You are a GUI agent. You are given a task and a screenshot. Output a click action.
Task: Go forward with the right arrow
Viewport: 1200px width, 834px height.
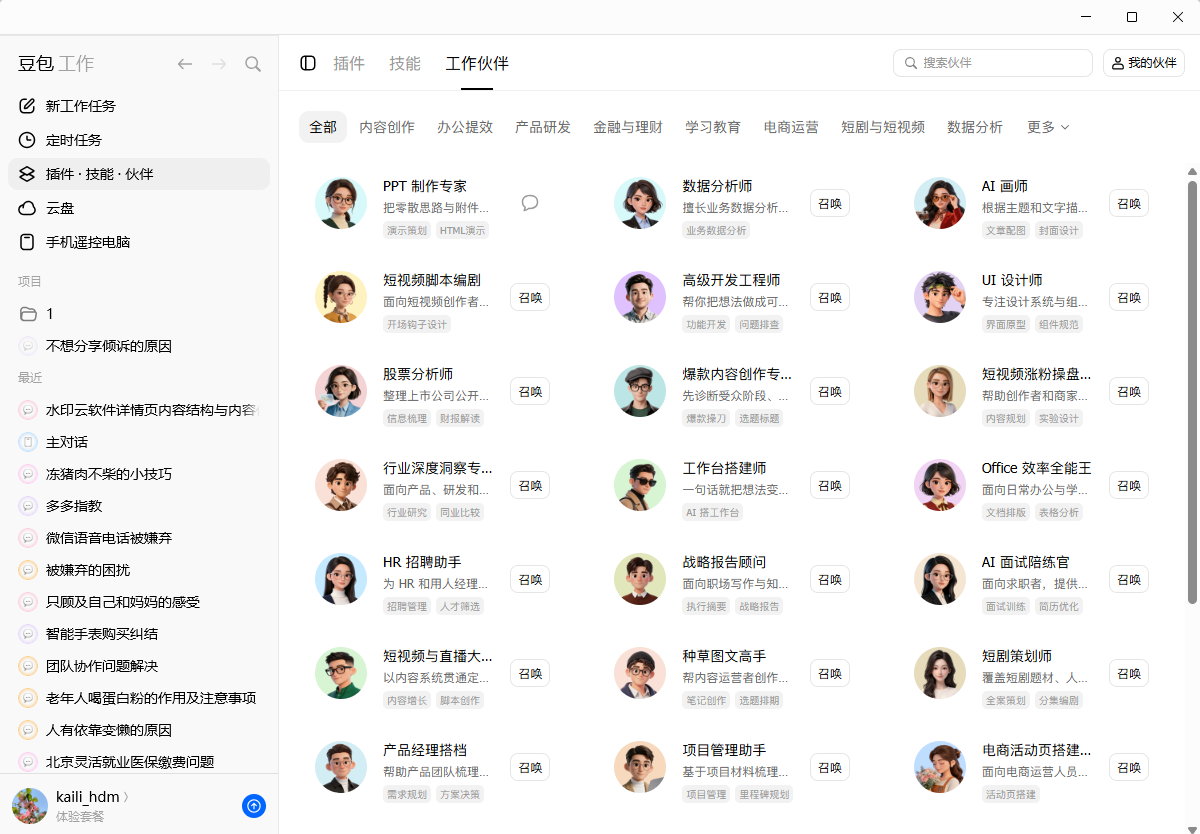(219, 64)
